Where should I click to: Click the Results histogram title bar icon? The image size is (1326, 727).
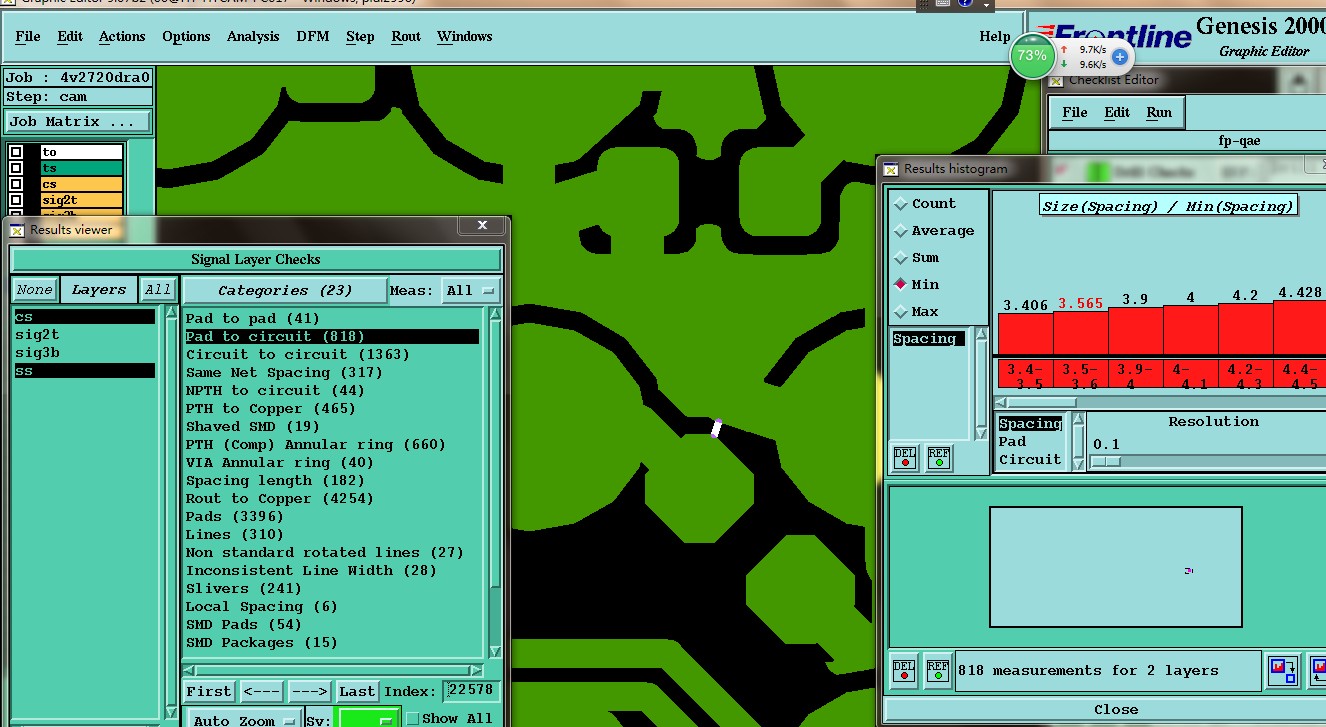tap(891, 169)
